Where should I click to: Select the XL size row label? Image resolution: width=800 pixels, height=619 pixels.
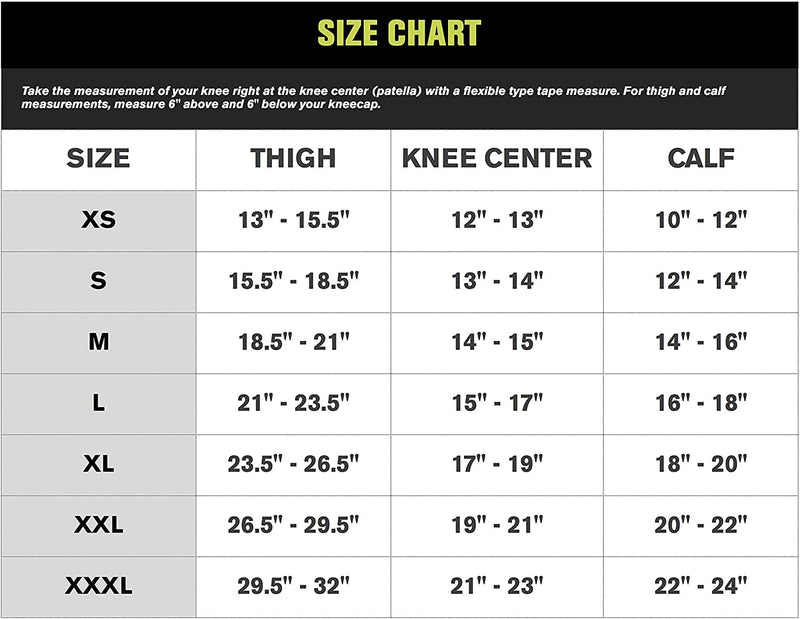pyautogui.click(x=98, y=464)
